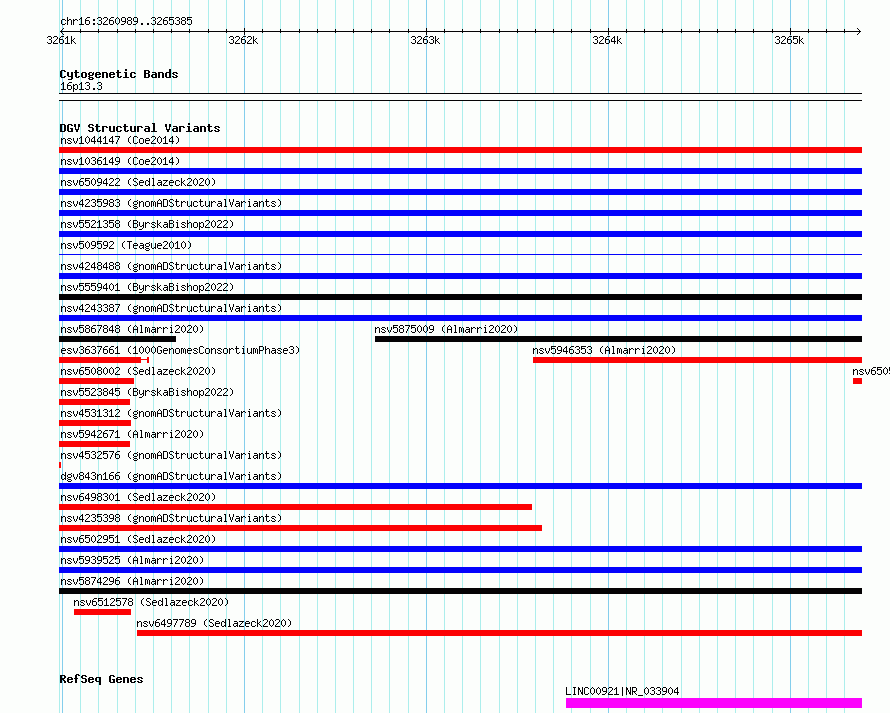Select the blue bar under nsv5939525
The height and width of the screenshot is (713, 890).
pos(460,570)
